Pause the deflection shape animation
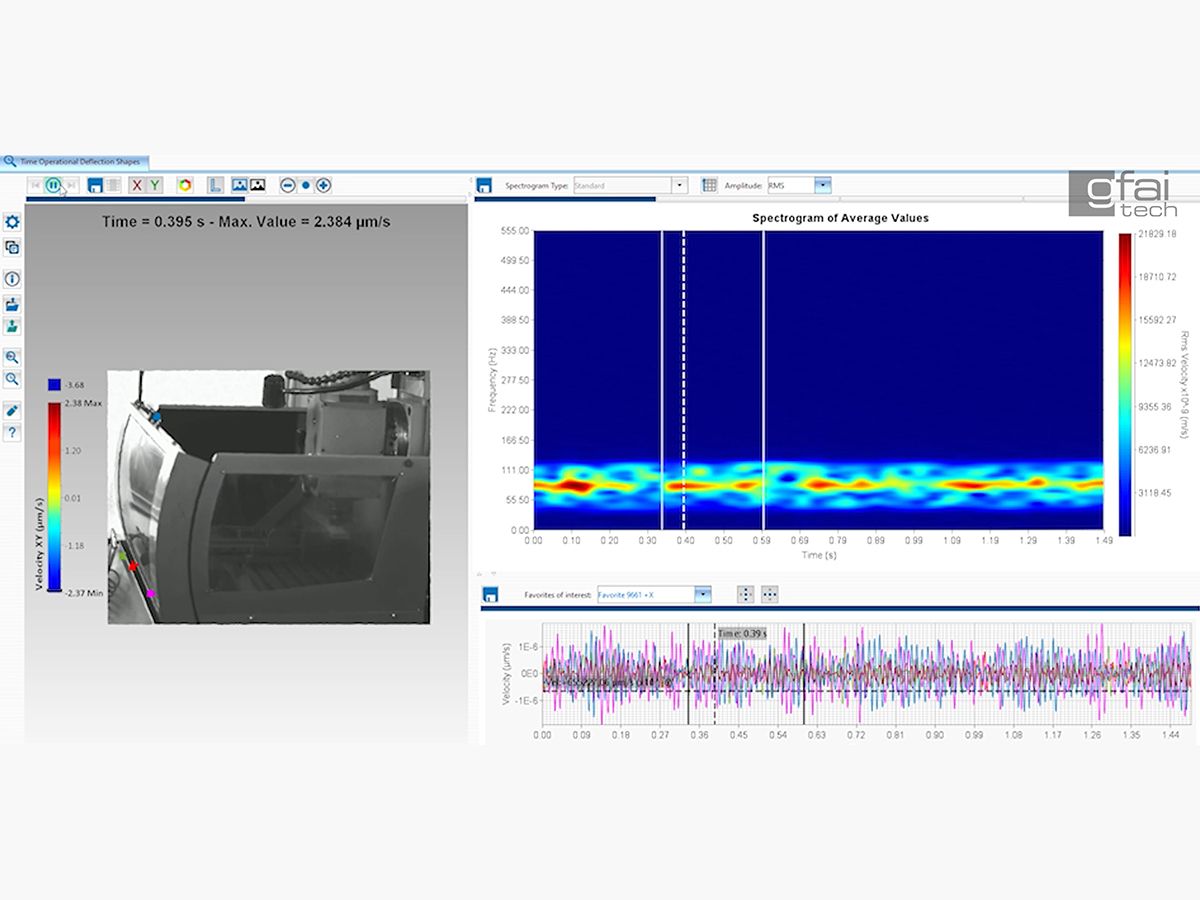Screen dimensions: 1200x900 point(54,185)
